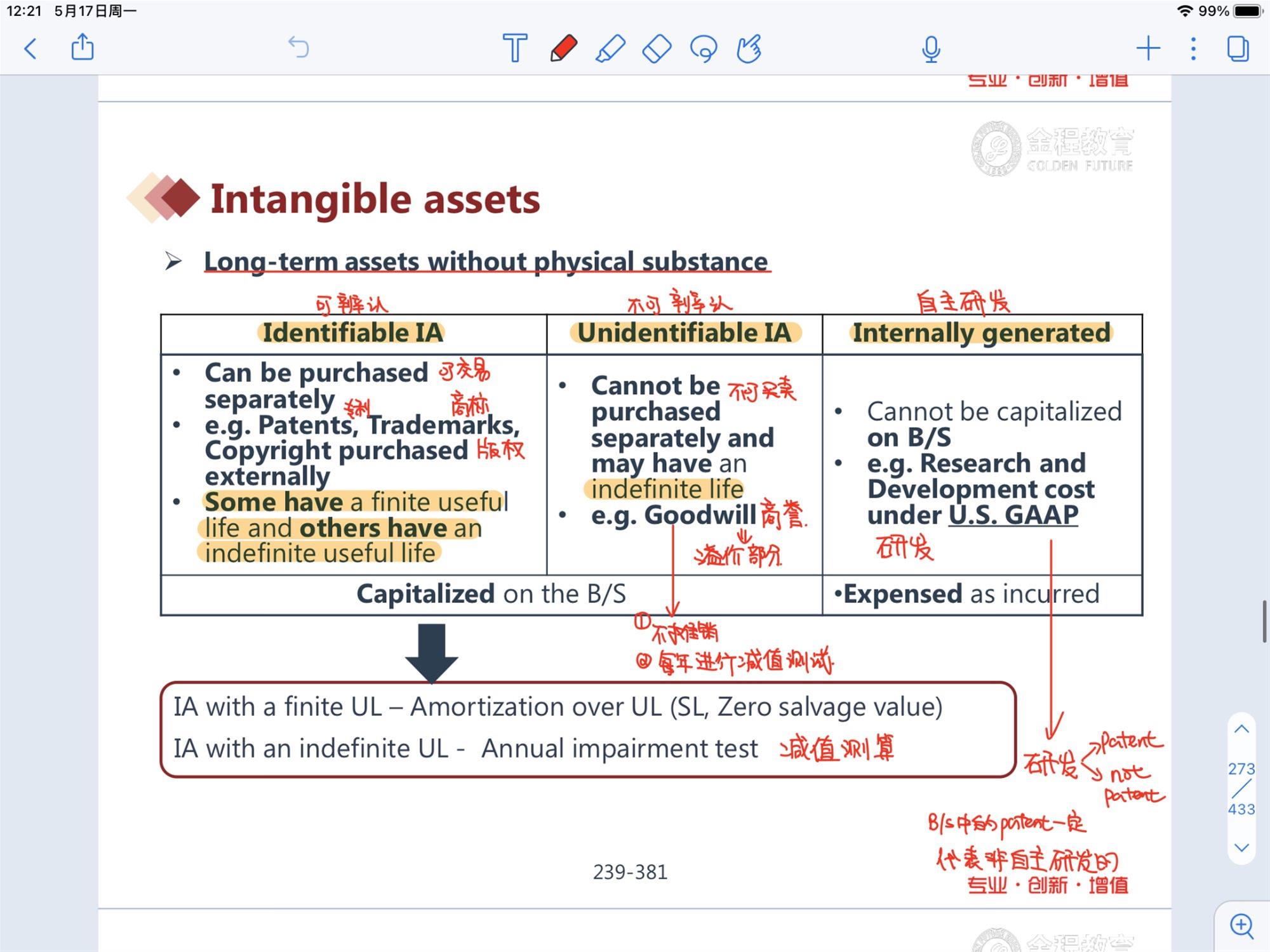Toggle the hand touch-draw mode
Viewport: 1270px width, 952px height.
coord(749,49)
